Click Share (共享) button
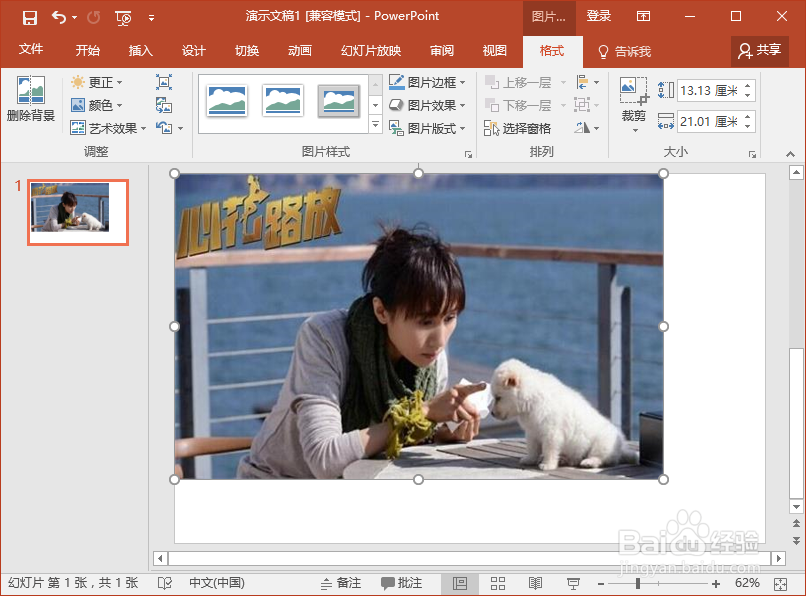The height and width of the screenshot is (596, 806). pyautogui.click(x=760, y=50)
